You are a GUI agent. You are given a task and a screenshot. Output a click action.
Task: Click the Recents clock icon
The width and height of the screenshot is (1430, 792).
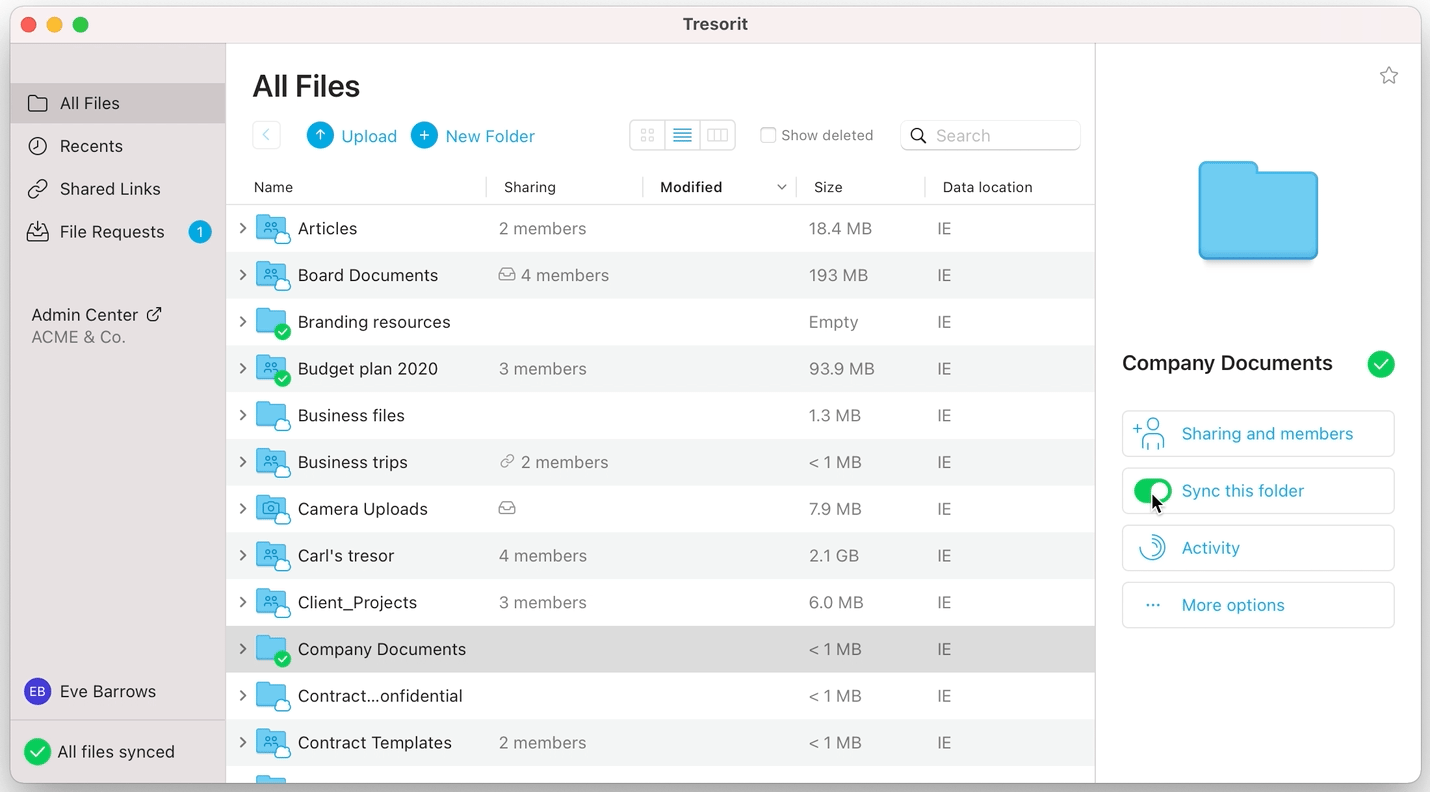click(x=37, y=146)
